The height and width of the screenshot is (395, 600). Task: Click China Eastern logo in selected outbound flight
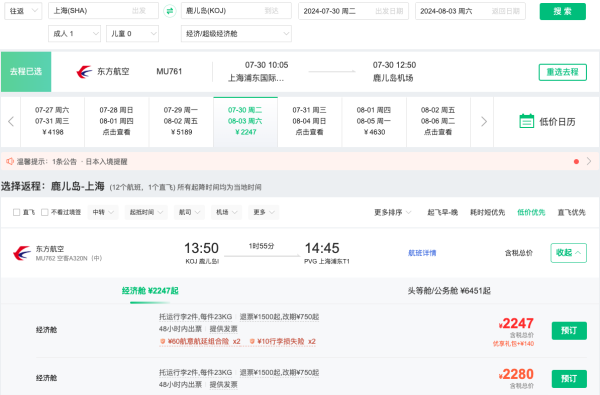point(84,72)
